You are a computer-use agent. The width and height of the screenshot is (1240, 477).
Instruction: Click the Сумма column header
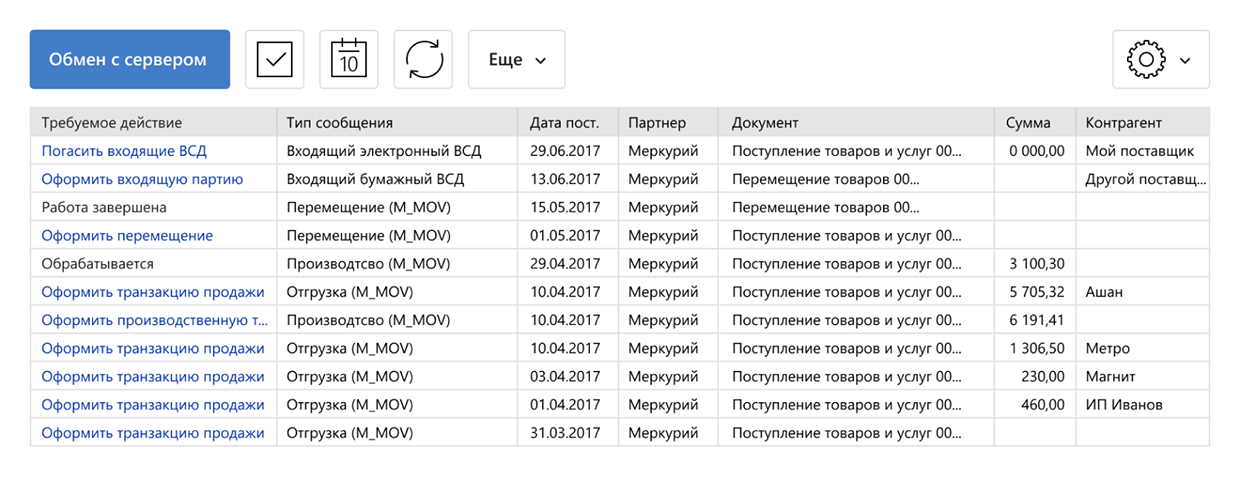(1028, 123)
